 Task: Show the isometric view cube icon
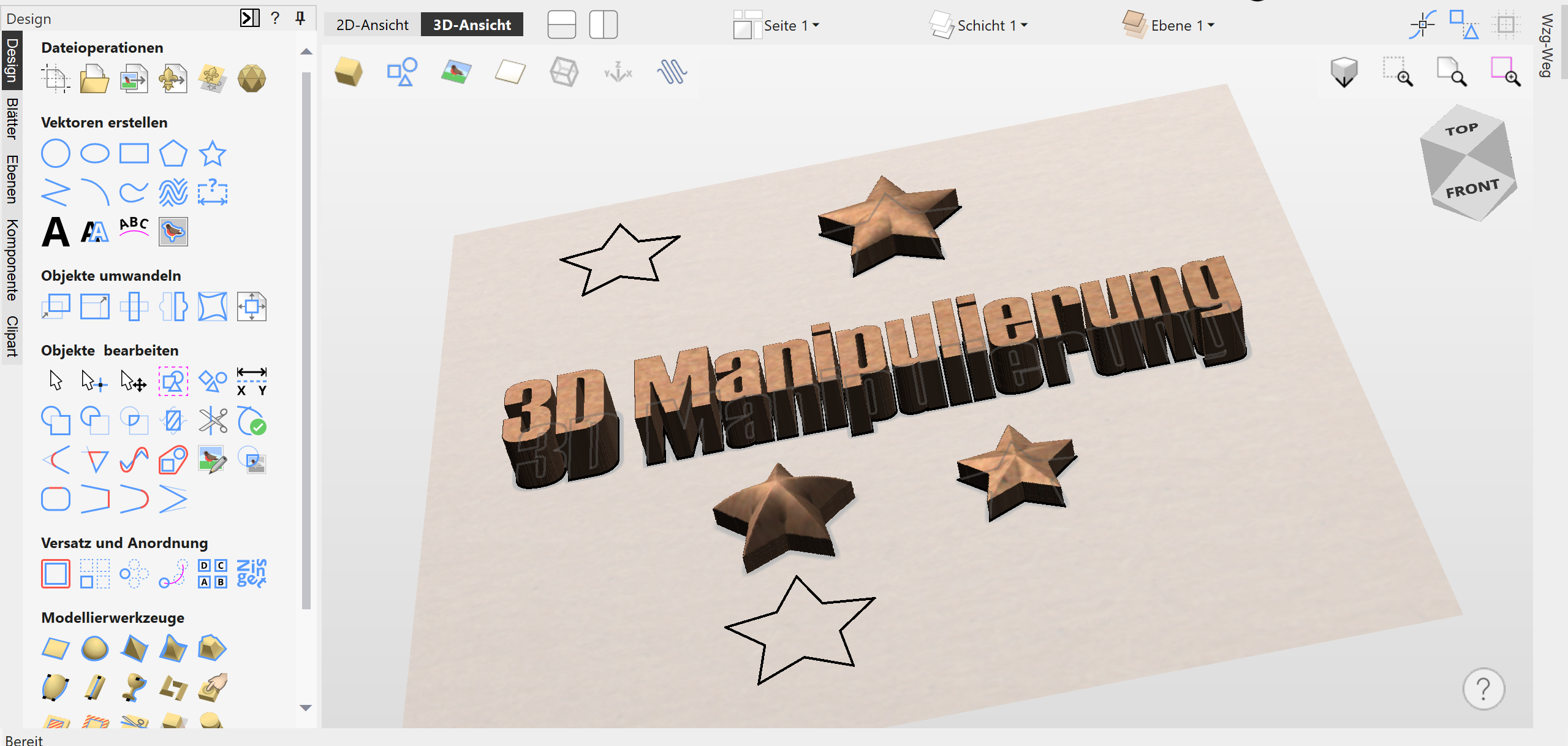(1344, 72)
